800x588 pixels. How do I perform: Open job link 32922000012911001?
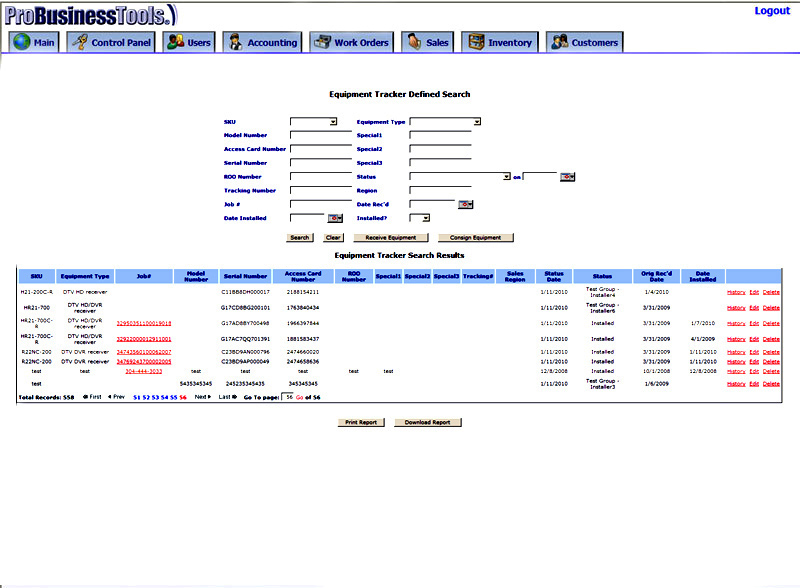144,339
